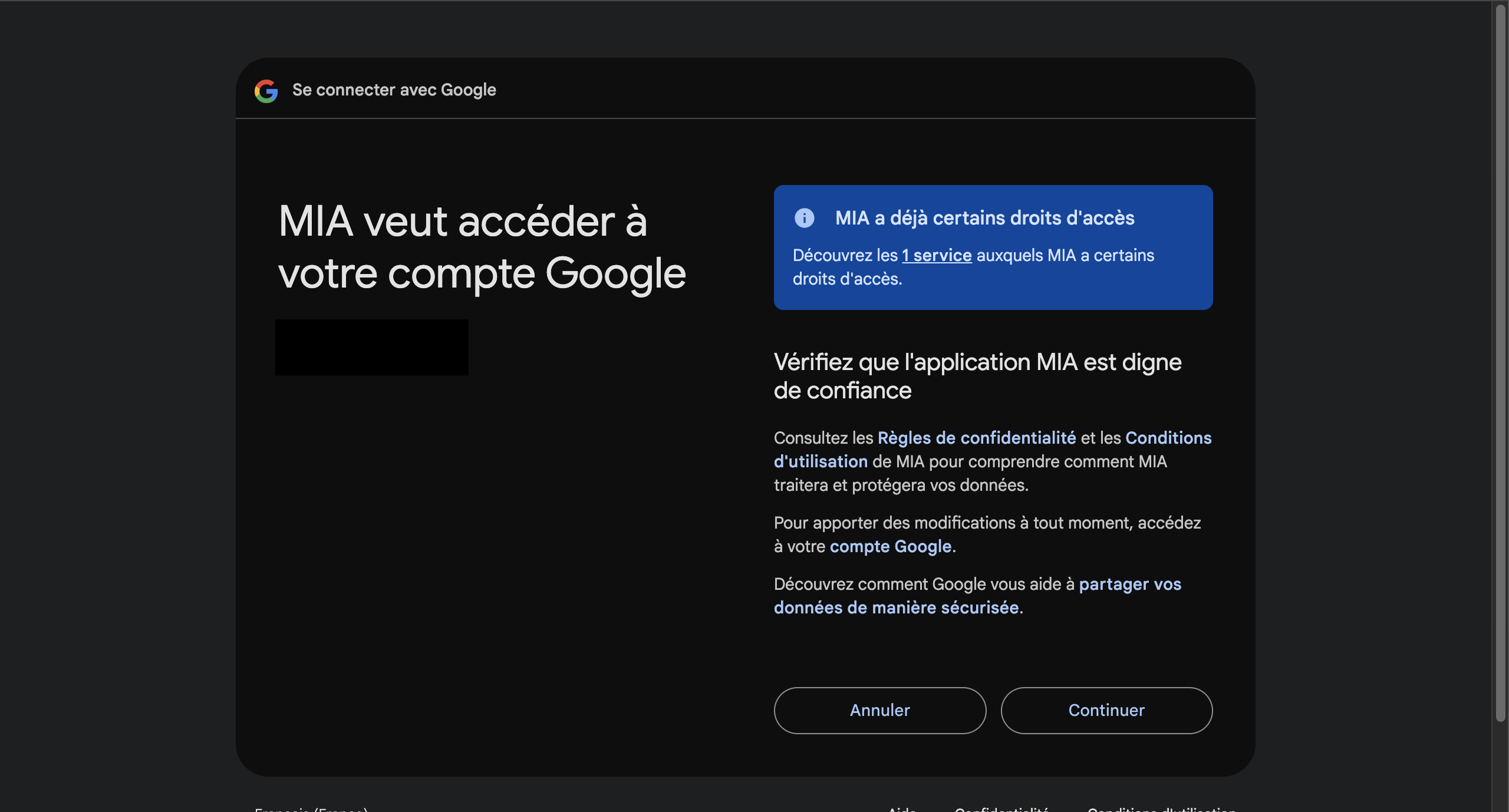Image resolution: width=1509 pixels, height=812 pixels.
Task: Click the redacted account chip under the heading
Action: tap(371, 348)
